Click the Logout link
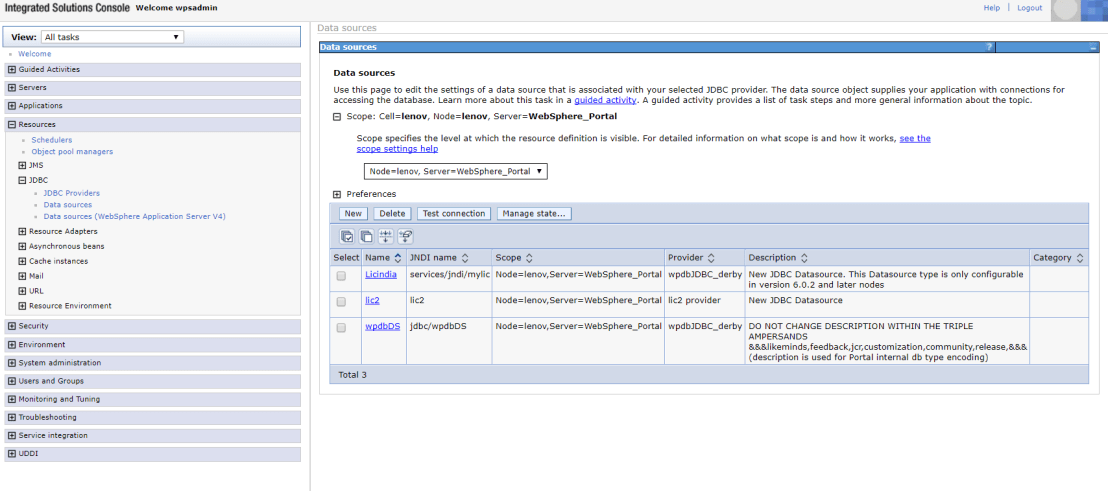The image size is (1108, 491). pos(1029,8)
